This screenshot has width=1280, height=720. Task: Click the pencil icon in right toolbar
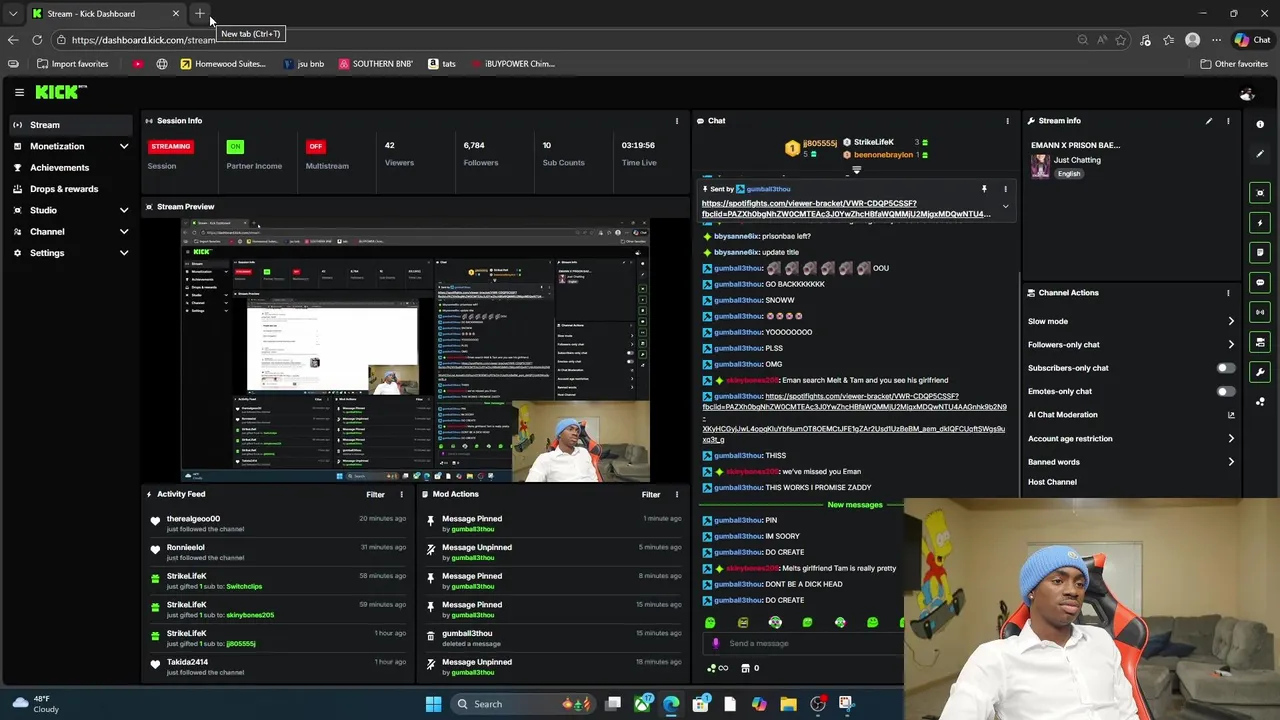point(1260,154)
